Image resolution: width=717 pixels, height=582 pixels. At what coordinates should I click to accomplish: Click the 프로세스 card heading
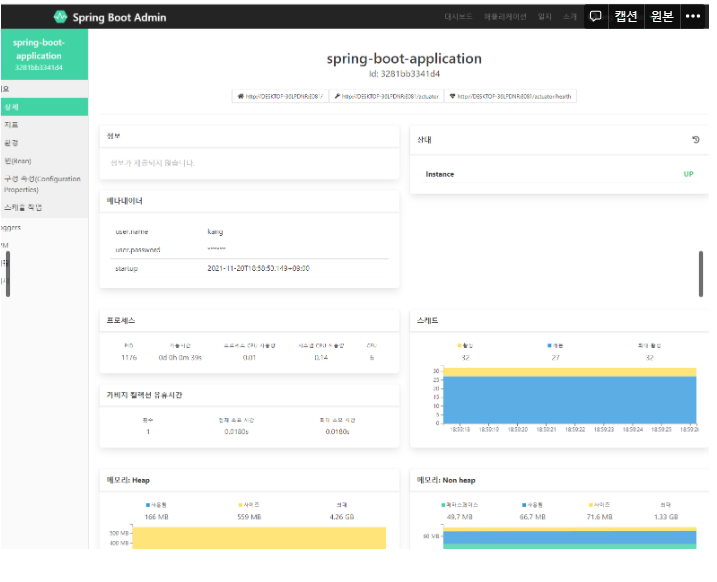[121, 320]
